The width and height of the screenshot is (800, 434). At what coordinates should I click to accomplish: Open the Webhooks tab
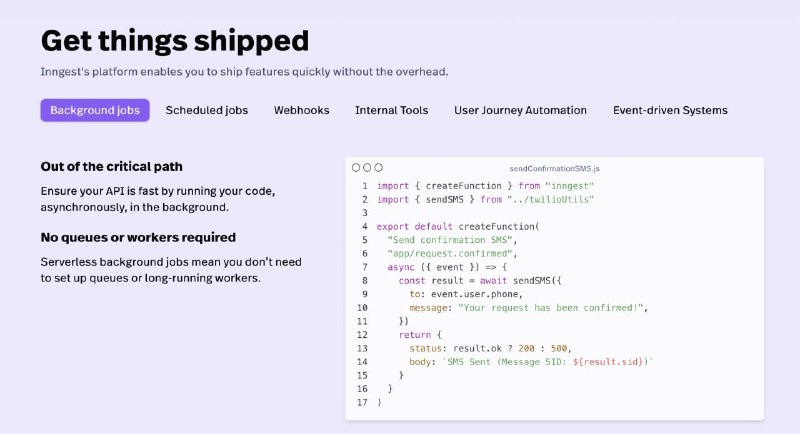(302, 110)
